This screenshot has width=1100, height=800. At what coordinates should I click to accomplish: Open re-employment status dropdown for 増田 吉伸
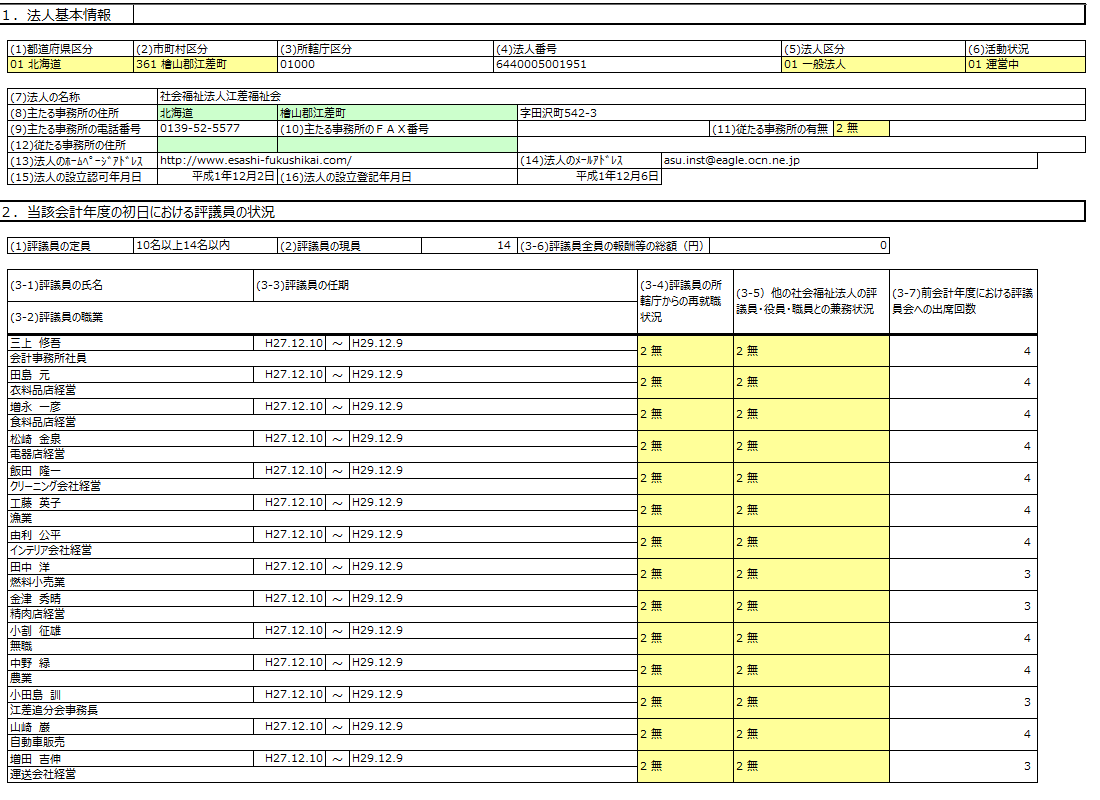tap(685, 766)
